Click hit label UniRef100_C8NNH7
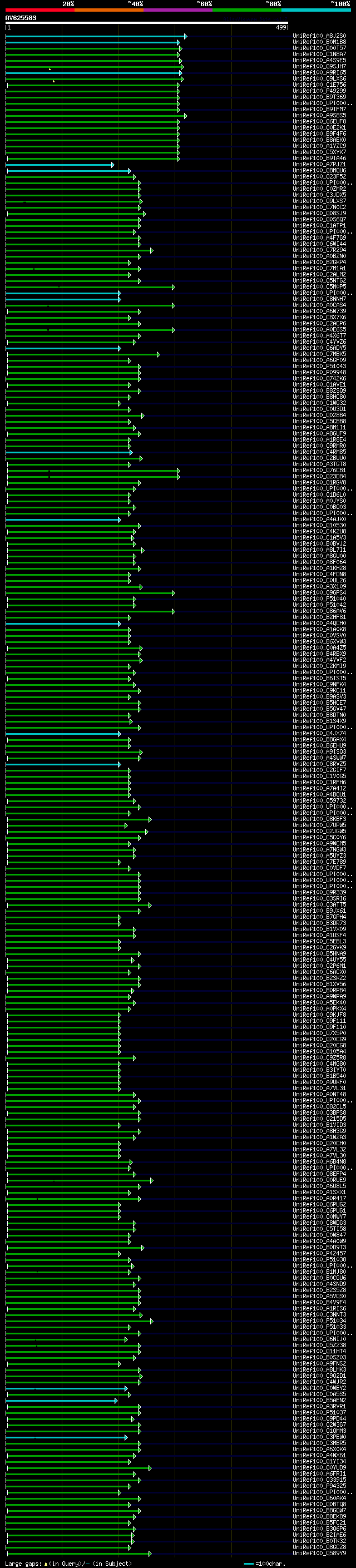This screenshot has height=1568, width=356. 319,299
